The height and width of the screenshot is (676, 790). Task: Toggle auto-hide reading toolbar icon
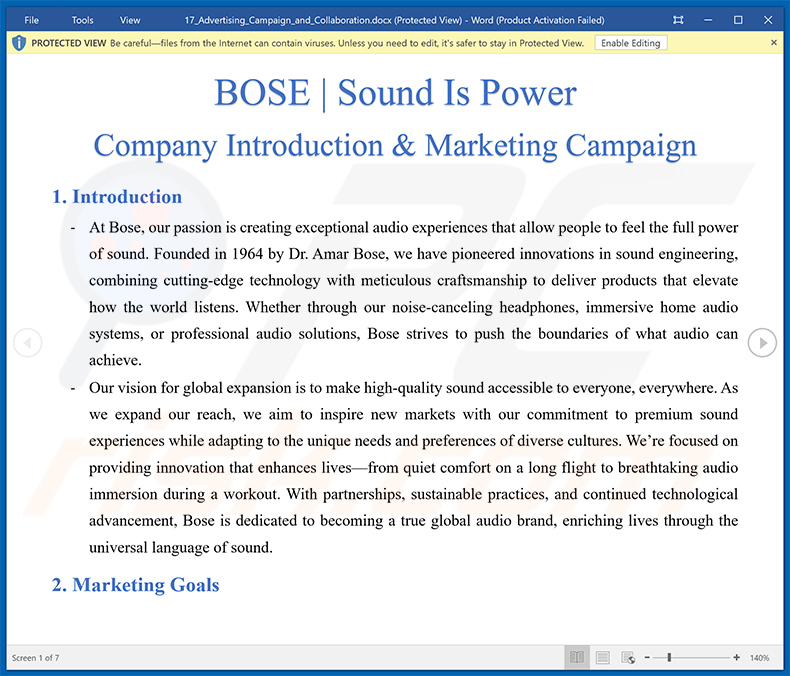[678, 20]
